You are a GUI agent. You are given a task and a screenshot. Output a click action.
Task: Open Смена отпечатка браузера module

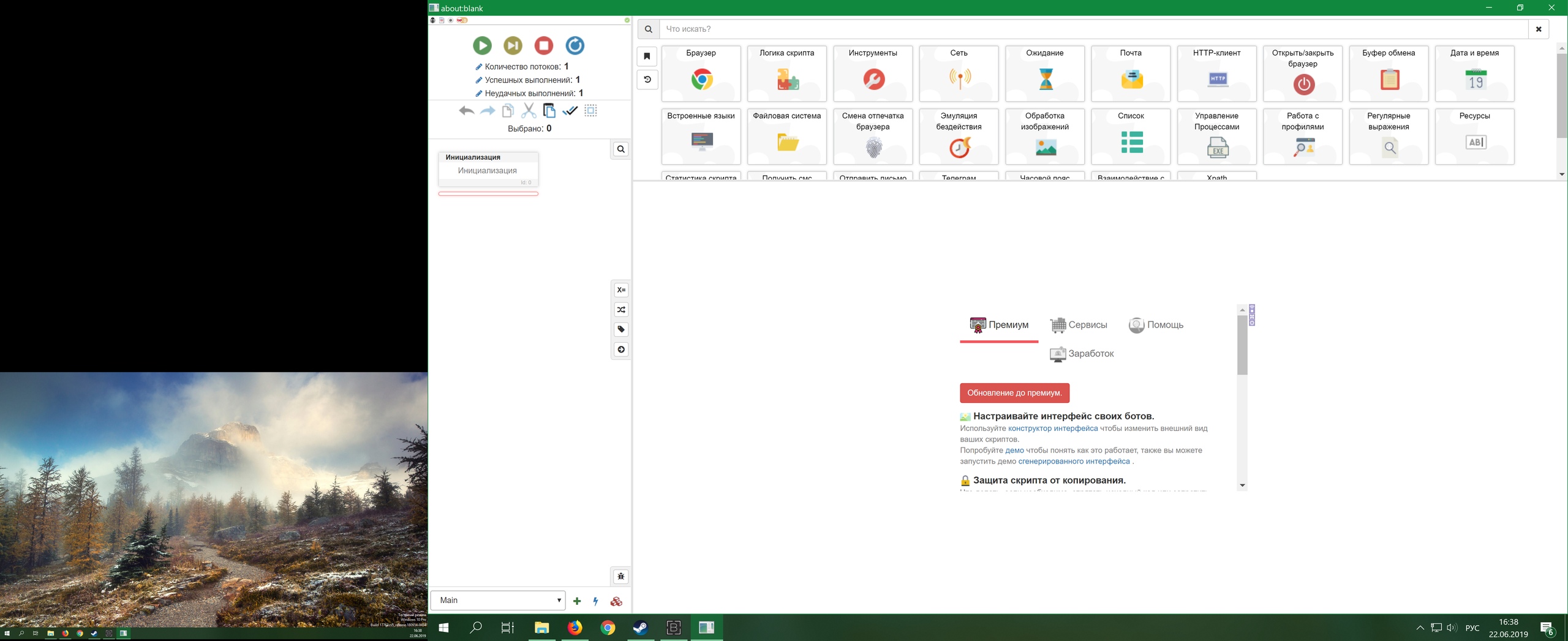pyautogui.click(x=873, y=137)
